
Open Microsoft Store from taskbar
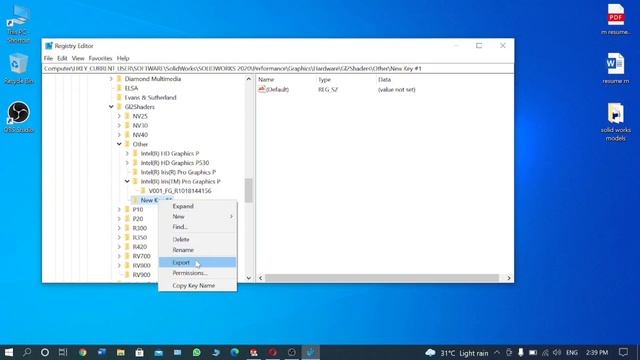tap(139, 352)
